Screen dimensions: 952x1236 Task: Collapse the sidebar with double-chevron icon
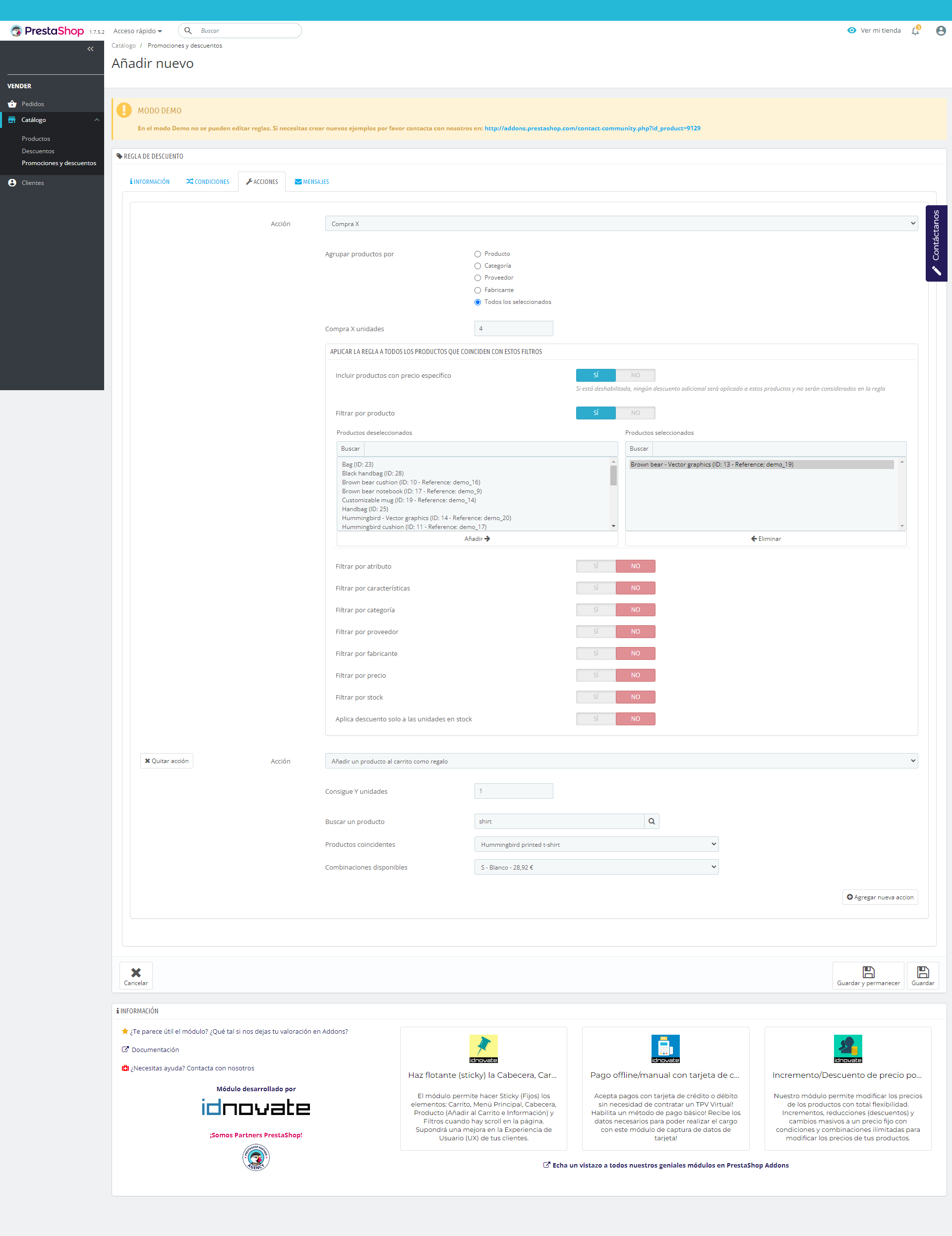pyautogui.click(x=90, y=49)
